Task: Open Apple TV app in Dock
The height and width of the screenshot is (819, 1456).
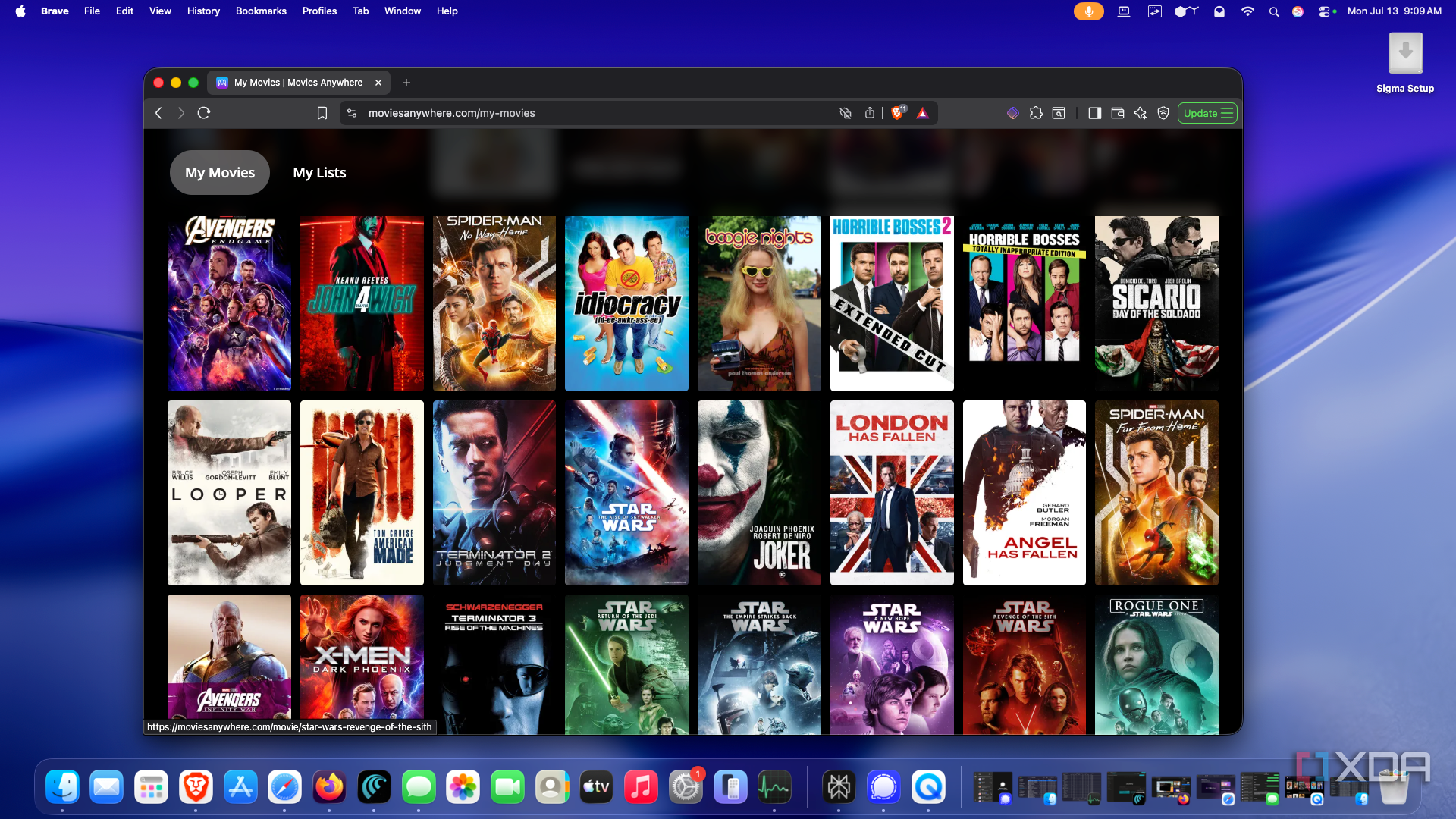Action: click(596, 787)
